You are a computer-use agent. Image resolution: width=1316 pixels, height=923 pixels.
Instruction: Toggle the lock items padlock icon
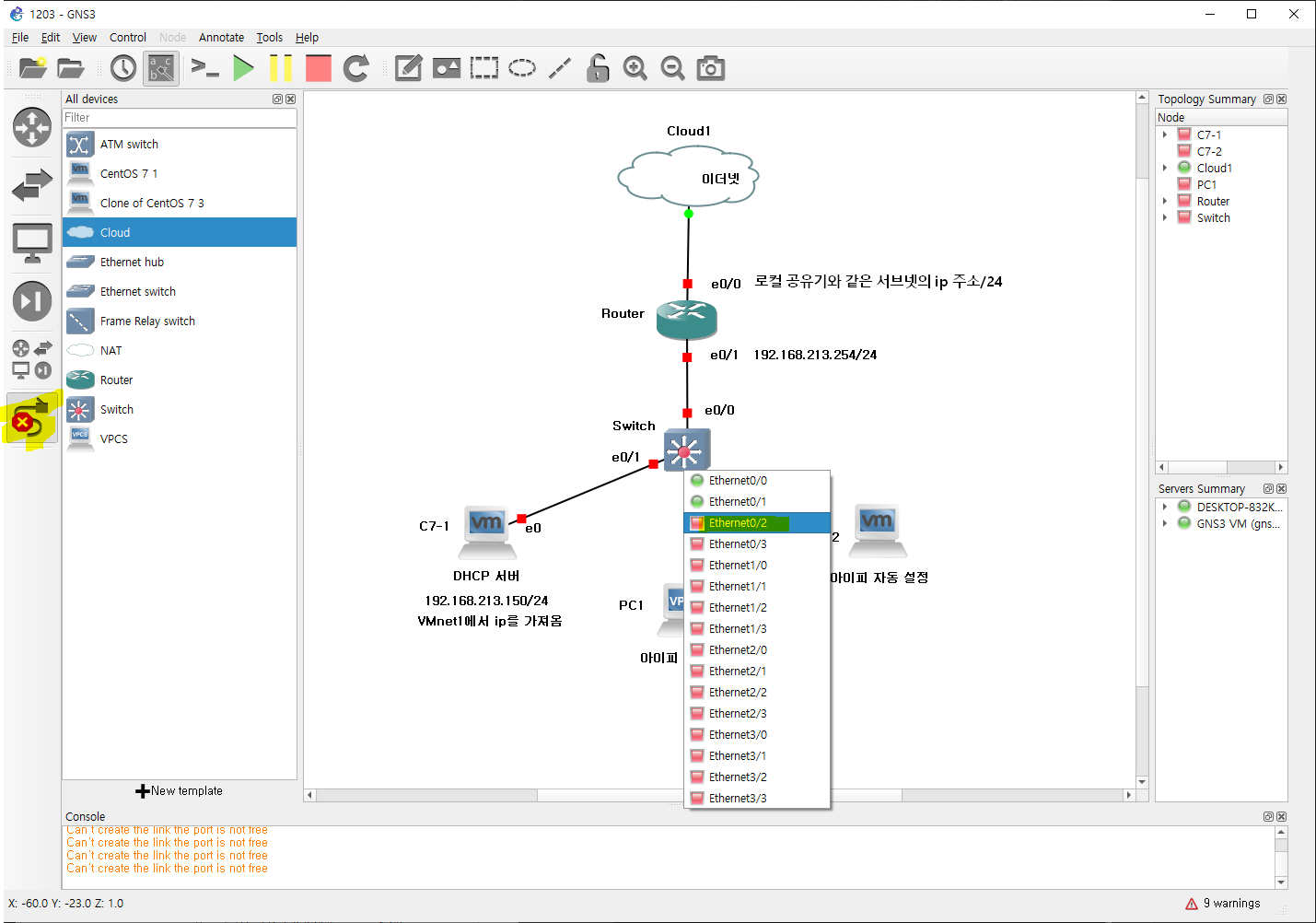pyautogui.click(x=598, y=68)
